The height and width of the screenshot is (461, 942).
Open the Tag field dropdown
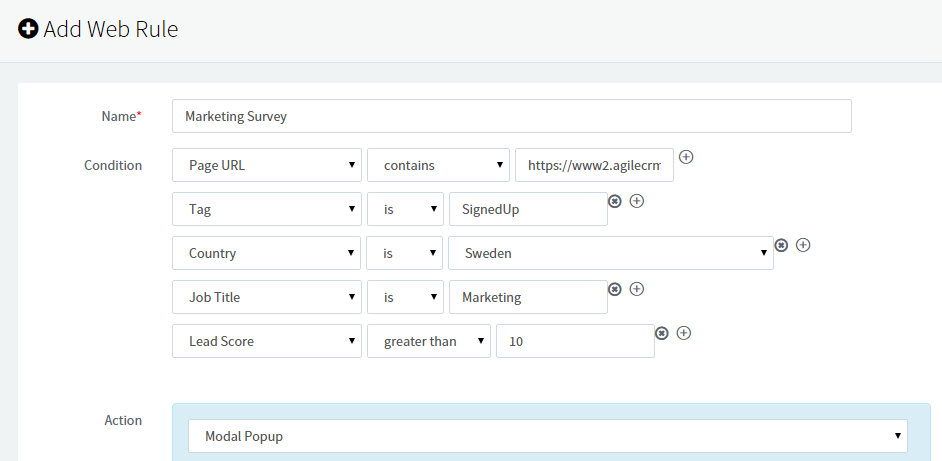pyautogui.click(x=267, y=209)
